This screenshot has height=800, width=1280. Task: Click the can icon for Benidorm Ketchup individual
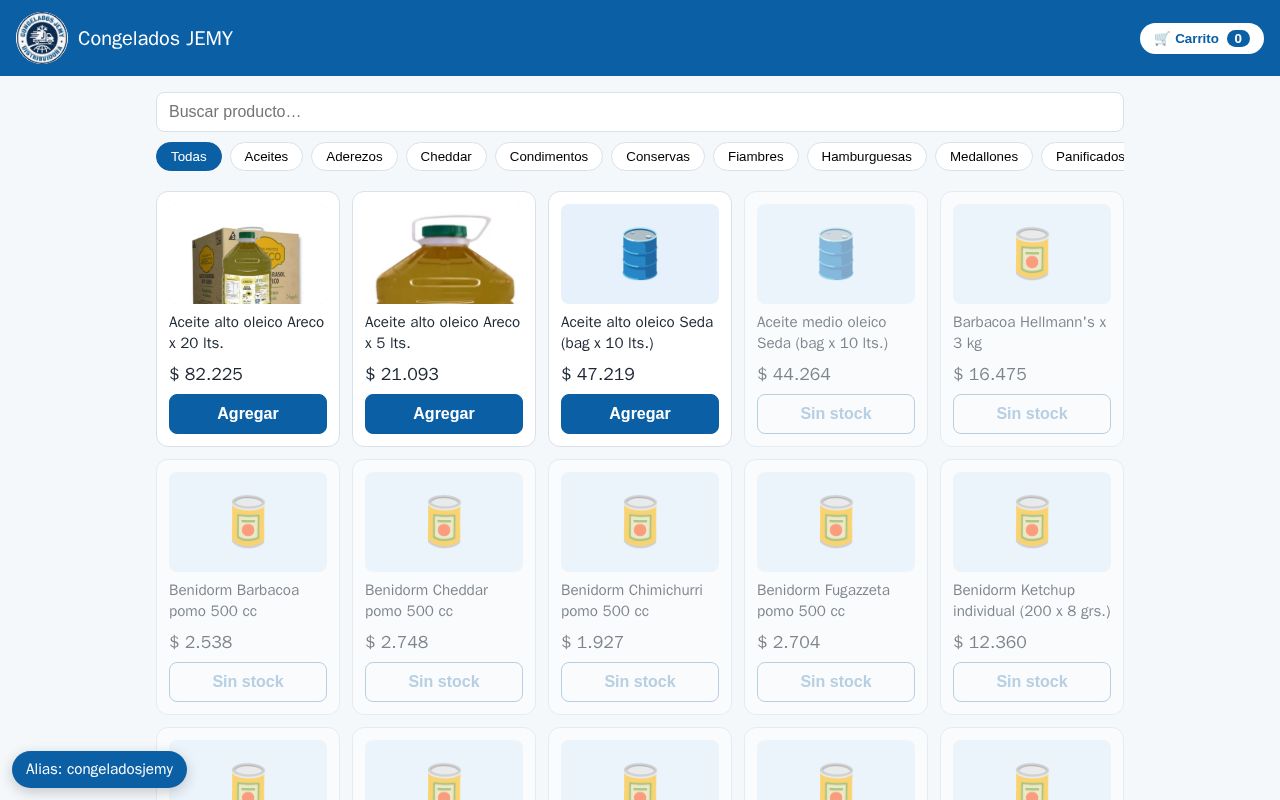click(x=1032, y=522)
